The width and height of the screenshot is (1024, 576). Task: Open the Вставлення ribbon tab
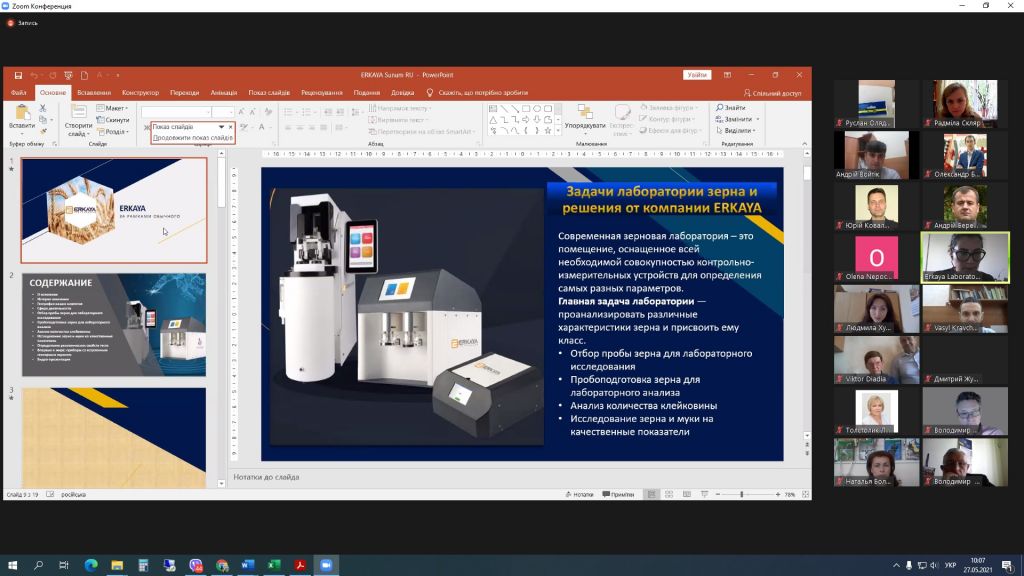pyautogui.click(x=93, y=93)
